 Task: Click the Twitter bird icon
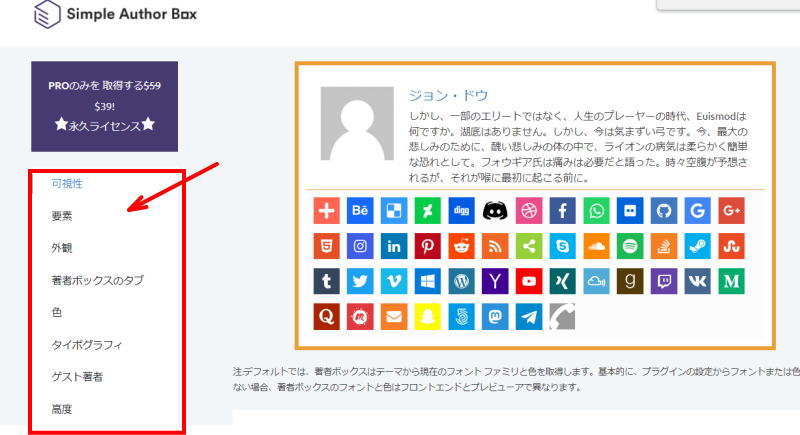coord(360,282)
